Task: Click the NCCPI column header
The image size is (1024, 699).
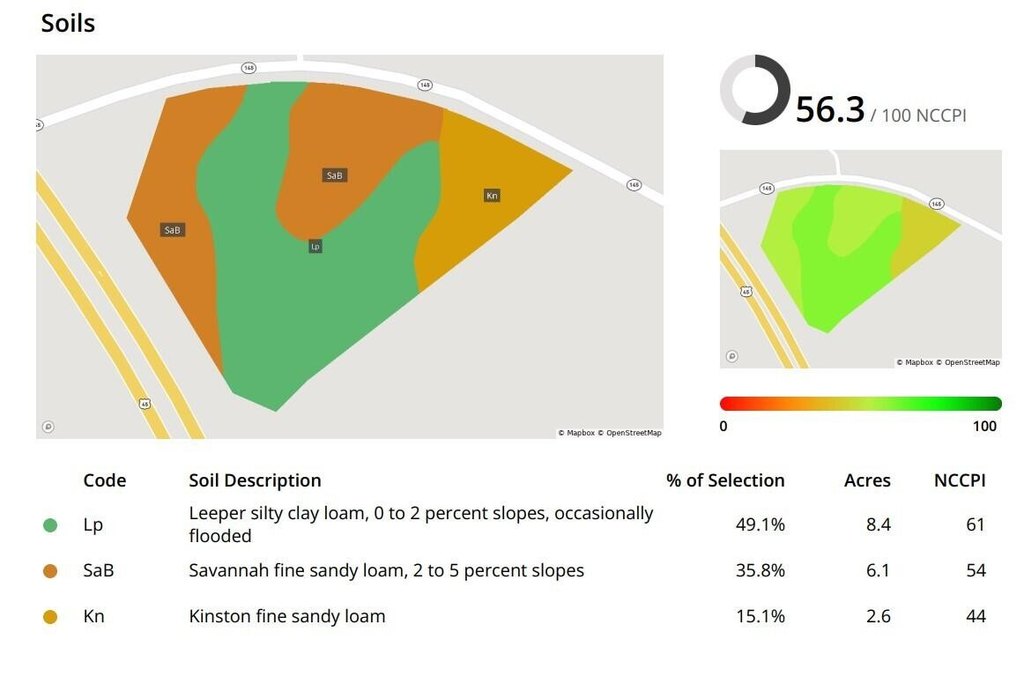Action: (x=959, y=480)
